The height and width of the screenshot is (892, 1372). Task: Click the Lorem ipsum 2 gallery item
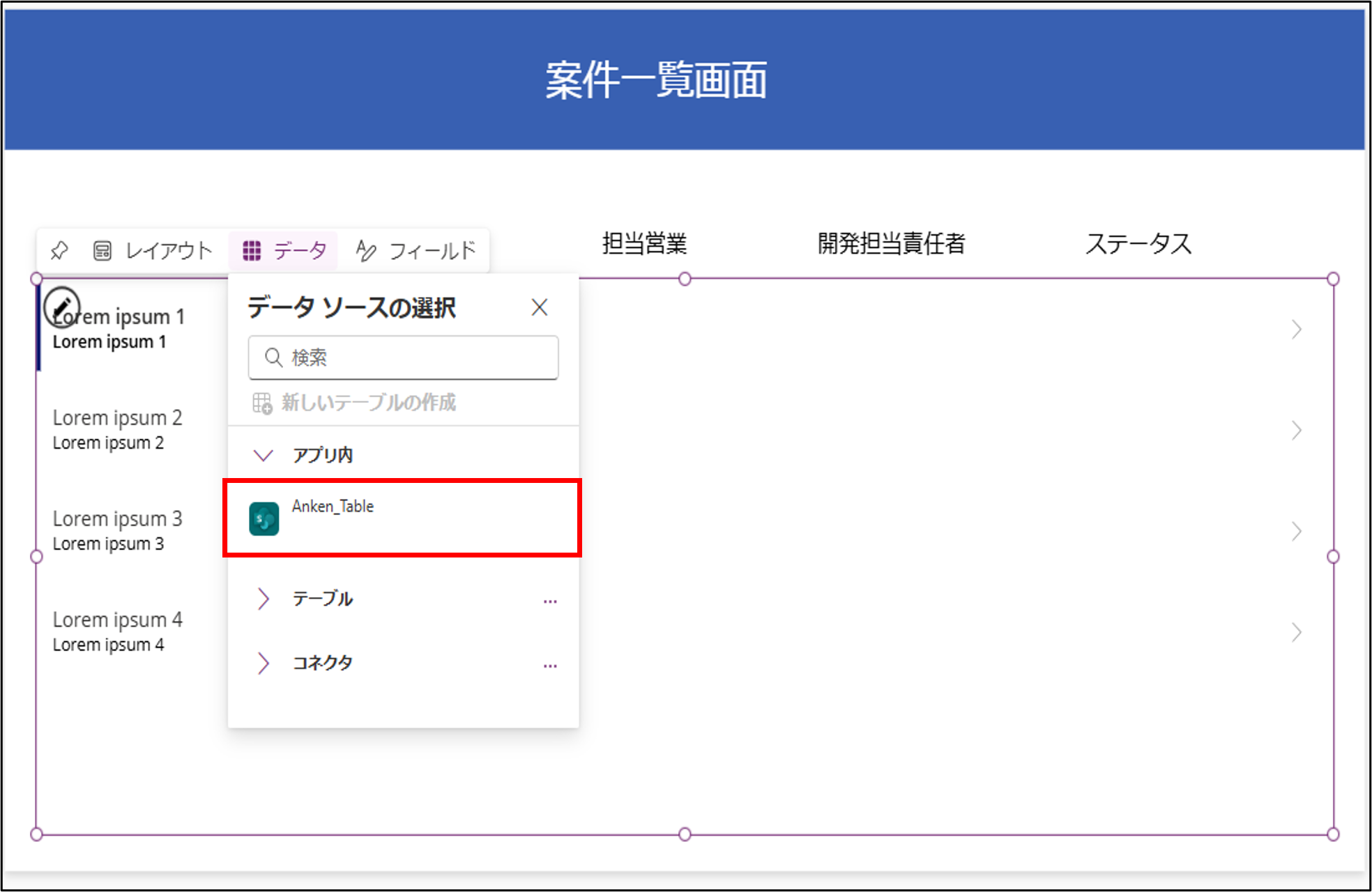tap(117, 429)
